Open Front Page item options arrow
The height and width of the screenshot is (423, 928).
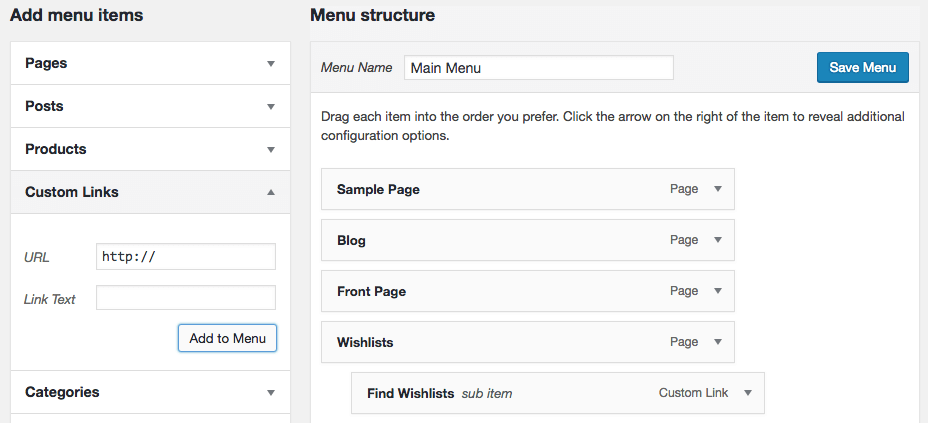coord(717,291)
